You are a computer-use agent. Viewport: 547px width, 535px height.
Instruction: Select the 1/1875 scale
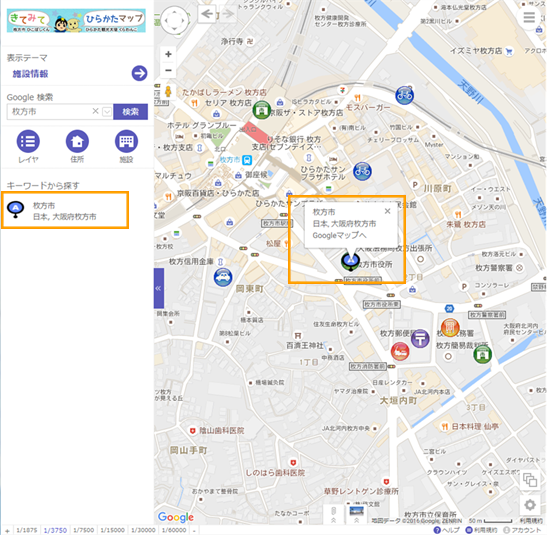click(27, 530)
